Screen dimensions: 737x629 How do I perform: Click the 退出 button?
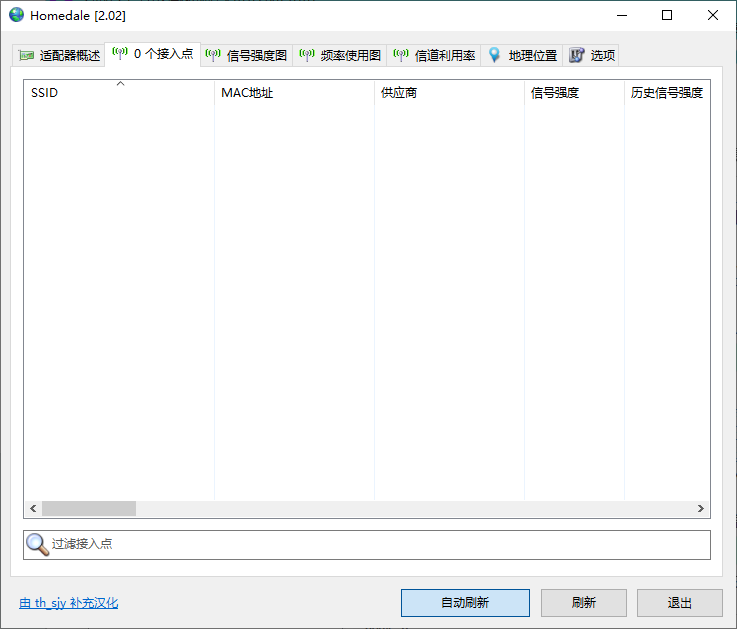point(680,603)
